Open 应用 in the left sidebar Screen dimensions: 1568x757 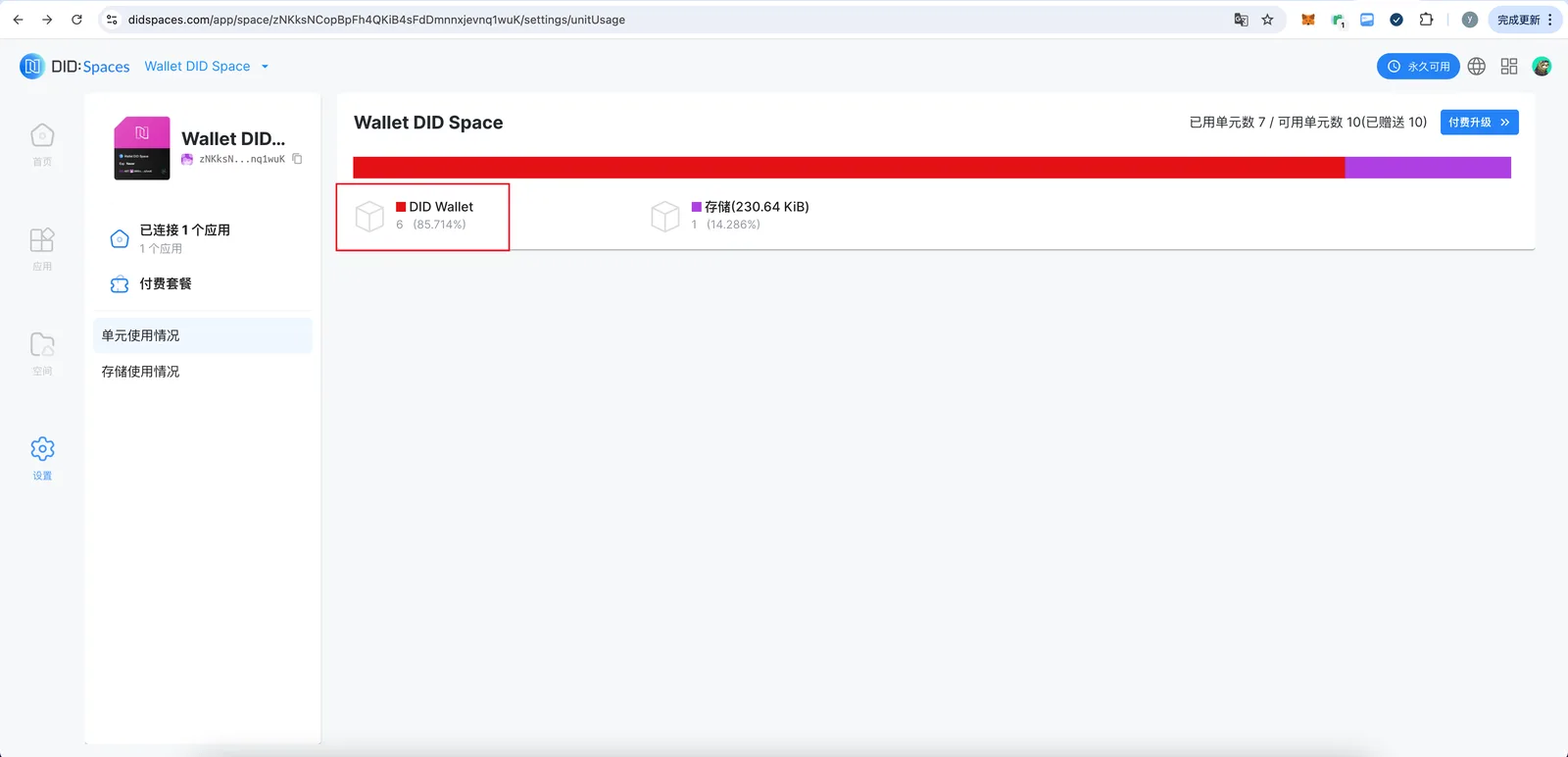(42, 249)
